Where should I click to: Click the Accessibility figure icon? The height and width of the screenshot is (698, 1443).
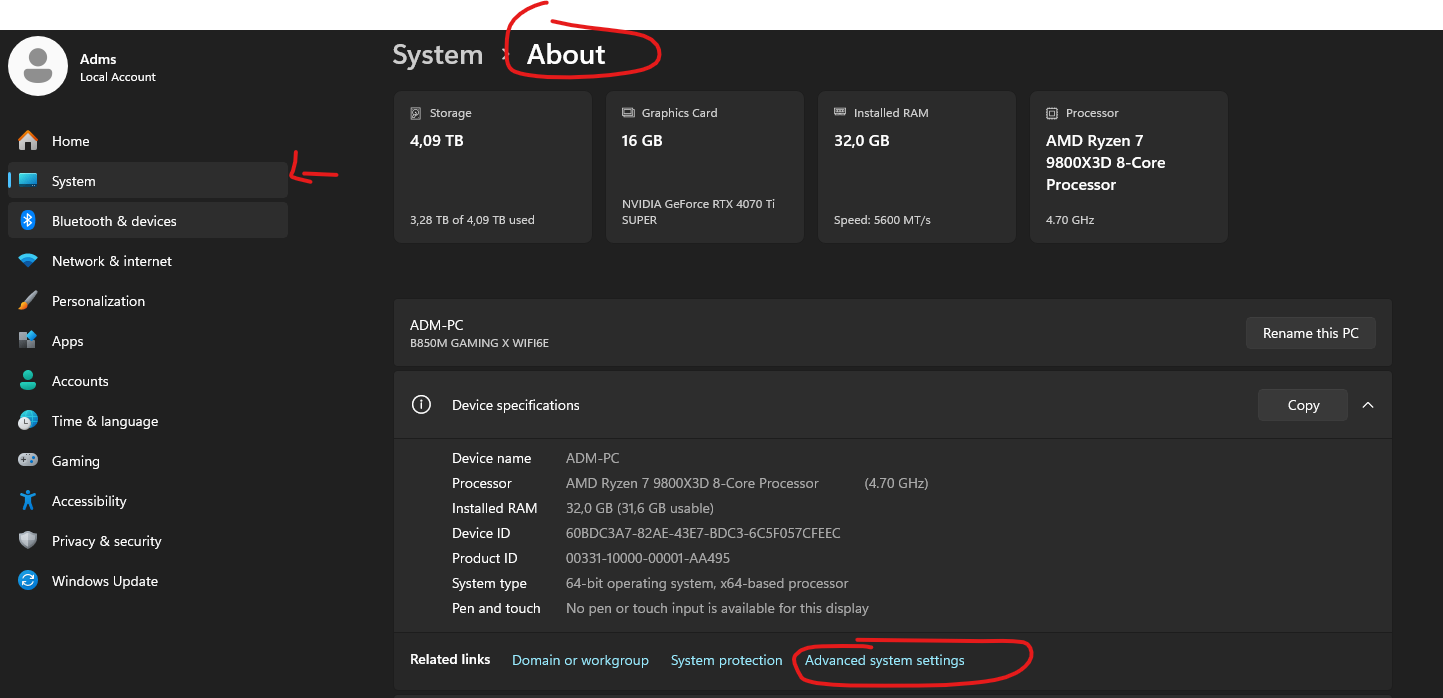28,501
